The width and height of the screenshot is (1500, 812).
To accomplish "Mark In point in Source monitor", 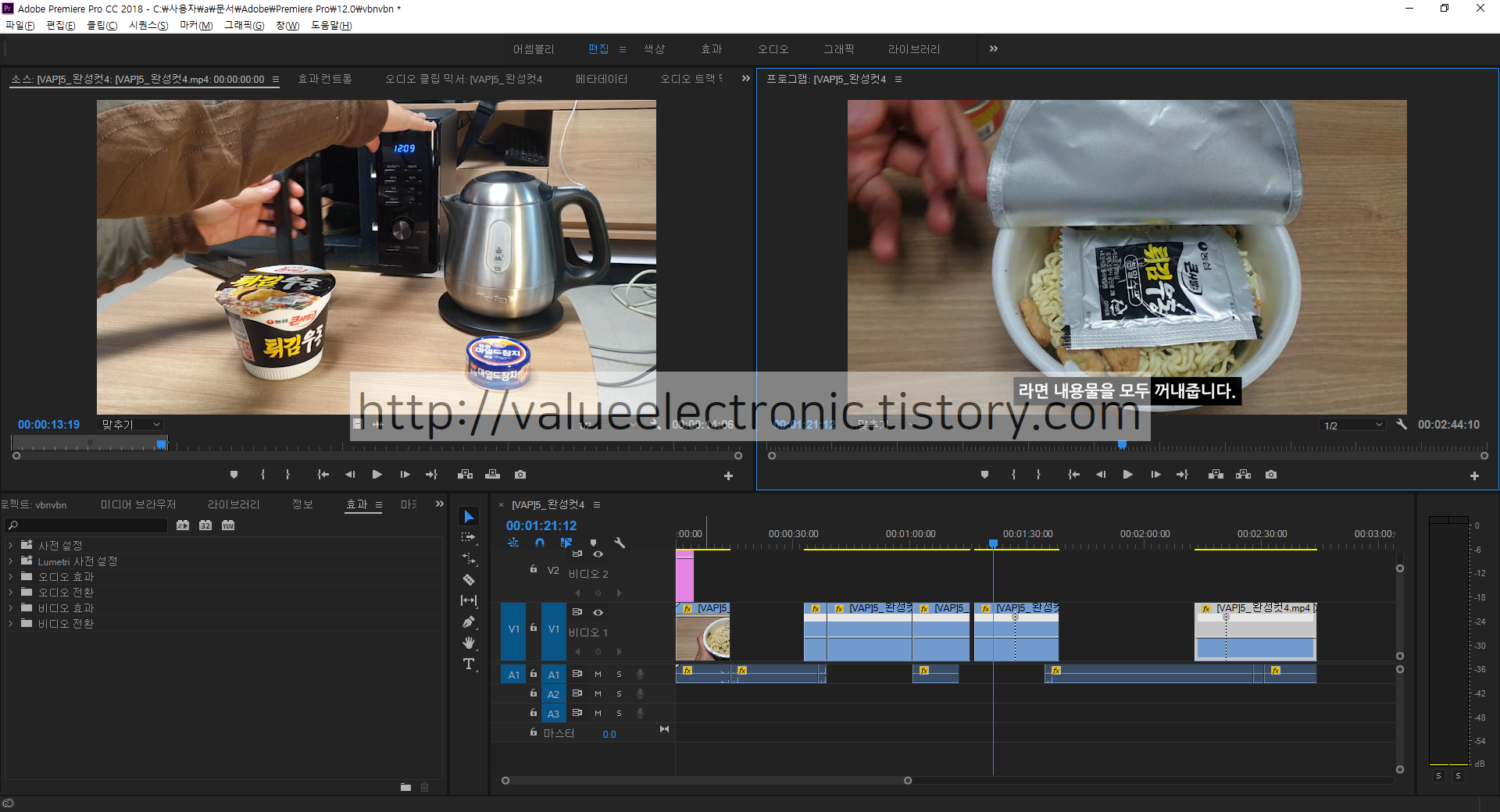I will point(262,475).
